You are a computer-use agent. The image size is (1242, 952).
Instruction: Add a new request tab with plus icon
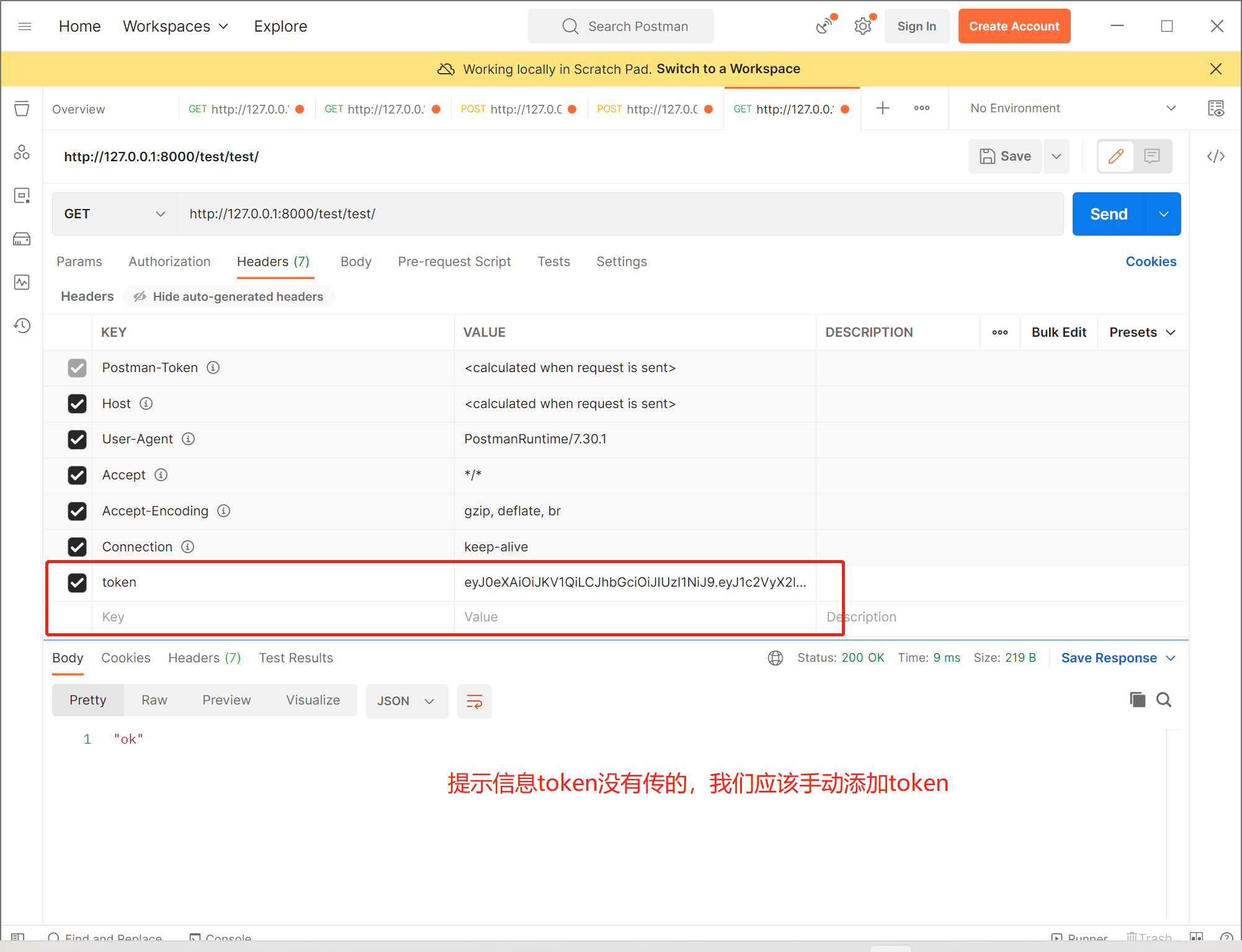[x=883, y=109]
